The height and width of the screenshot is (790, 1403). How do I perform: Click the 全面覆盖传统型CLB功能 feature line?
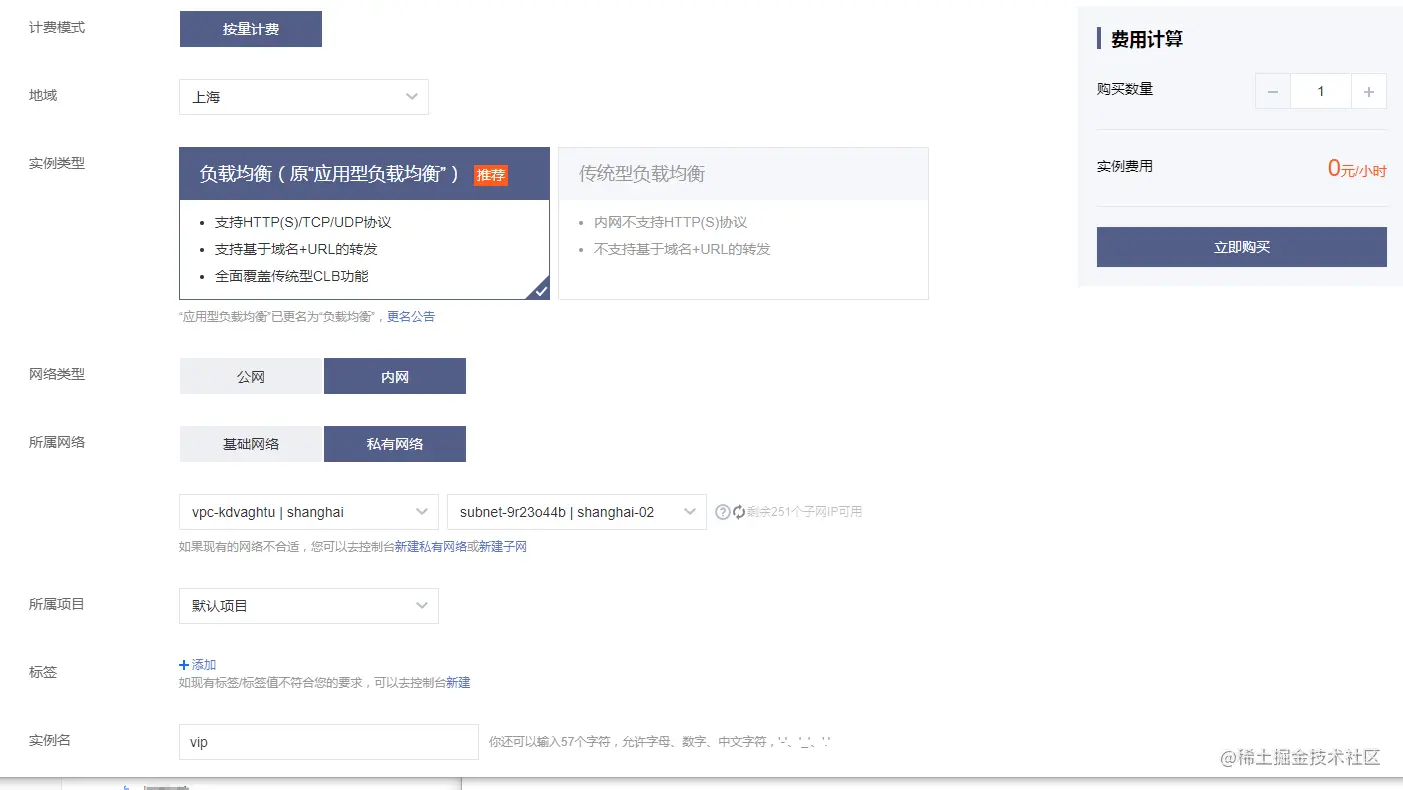click(292, 276)
